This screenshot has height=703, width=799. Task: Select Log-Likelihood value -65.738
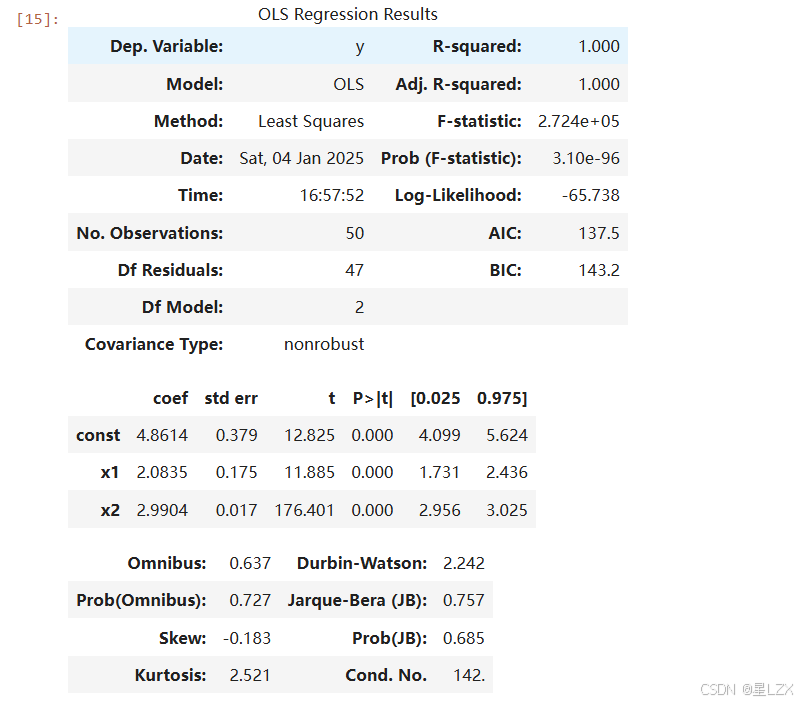point(591,195)
